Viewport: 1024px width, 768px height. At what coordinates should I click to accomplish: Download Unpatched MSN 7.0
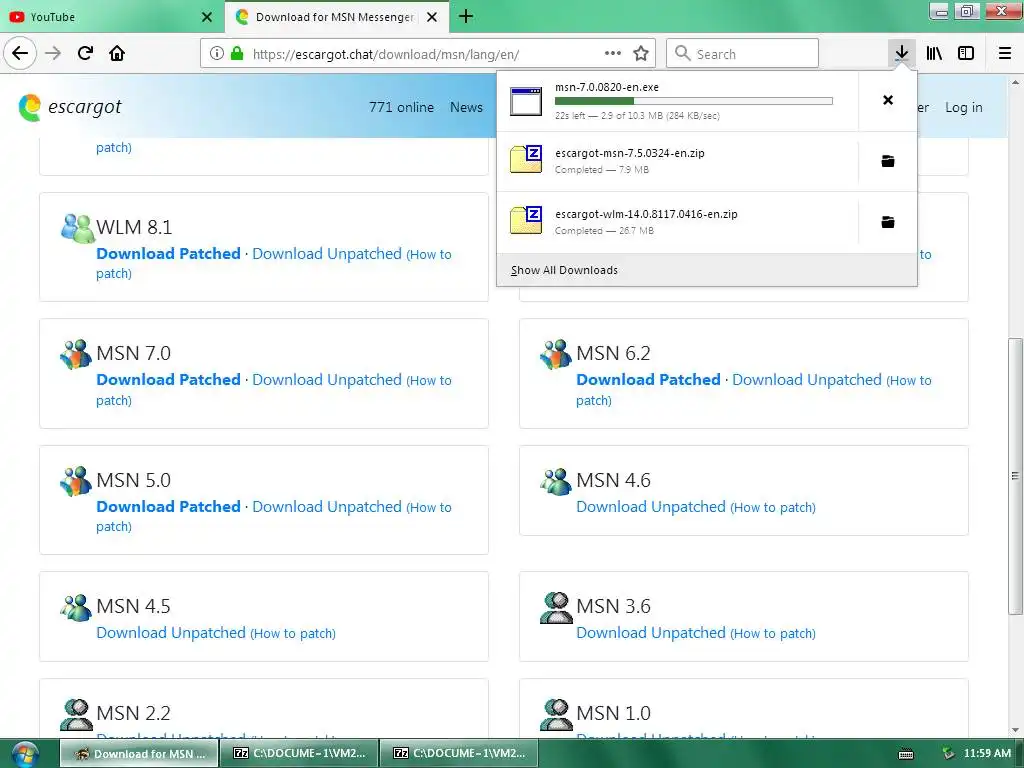point(327,380)
